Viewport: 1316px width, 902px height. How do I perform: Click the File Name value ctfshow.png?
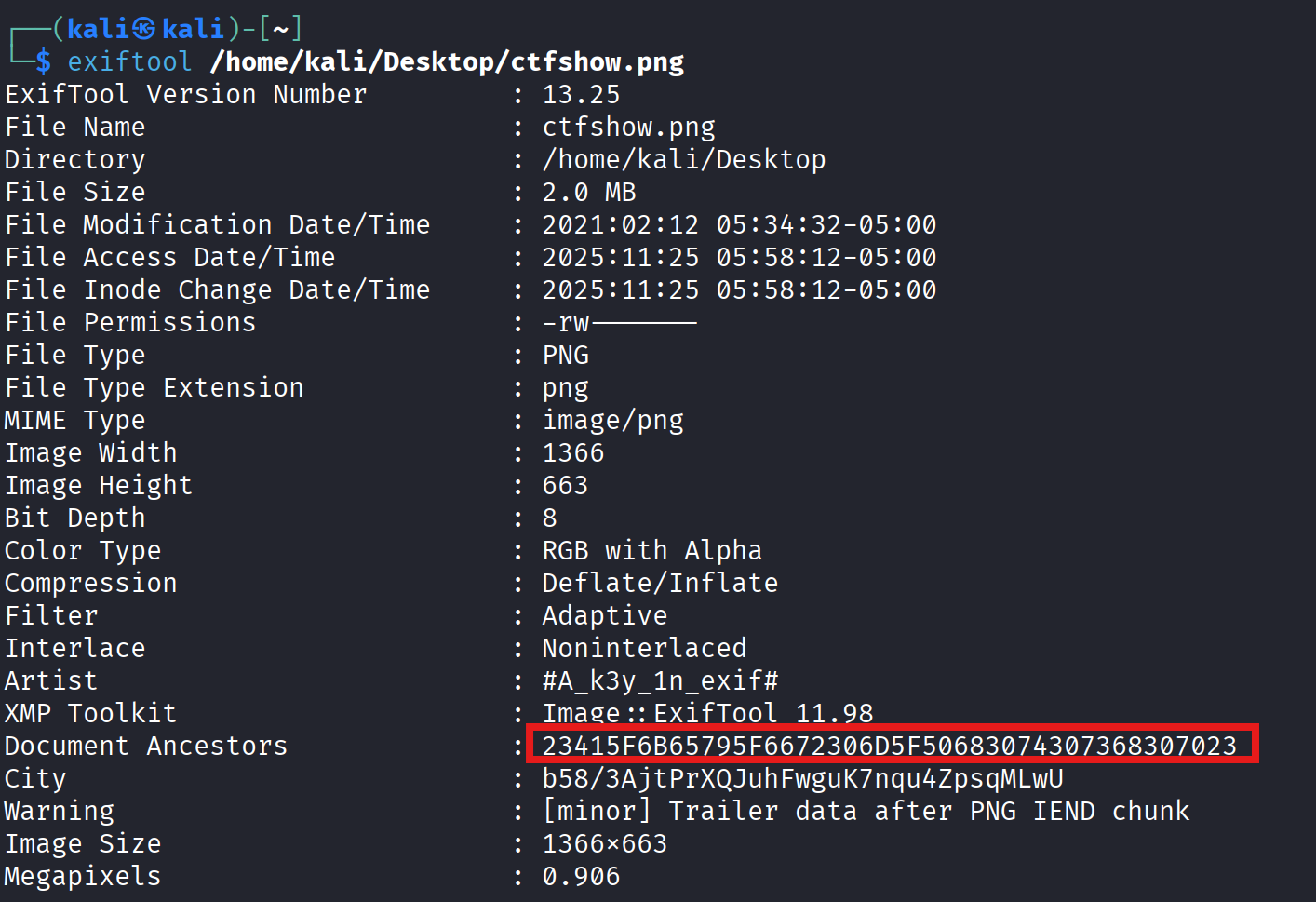[x=628, y=127]
